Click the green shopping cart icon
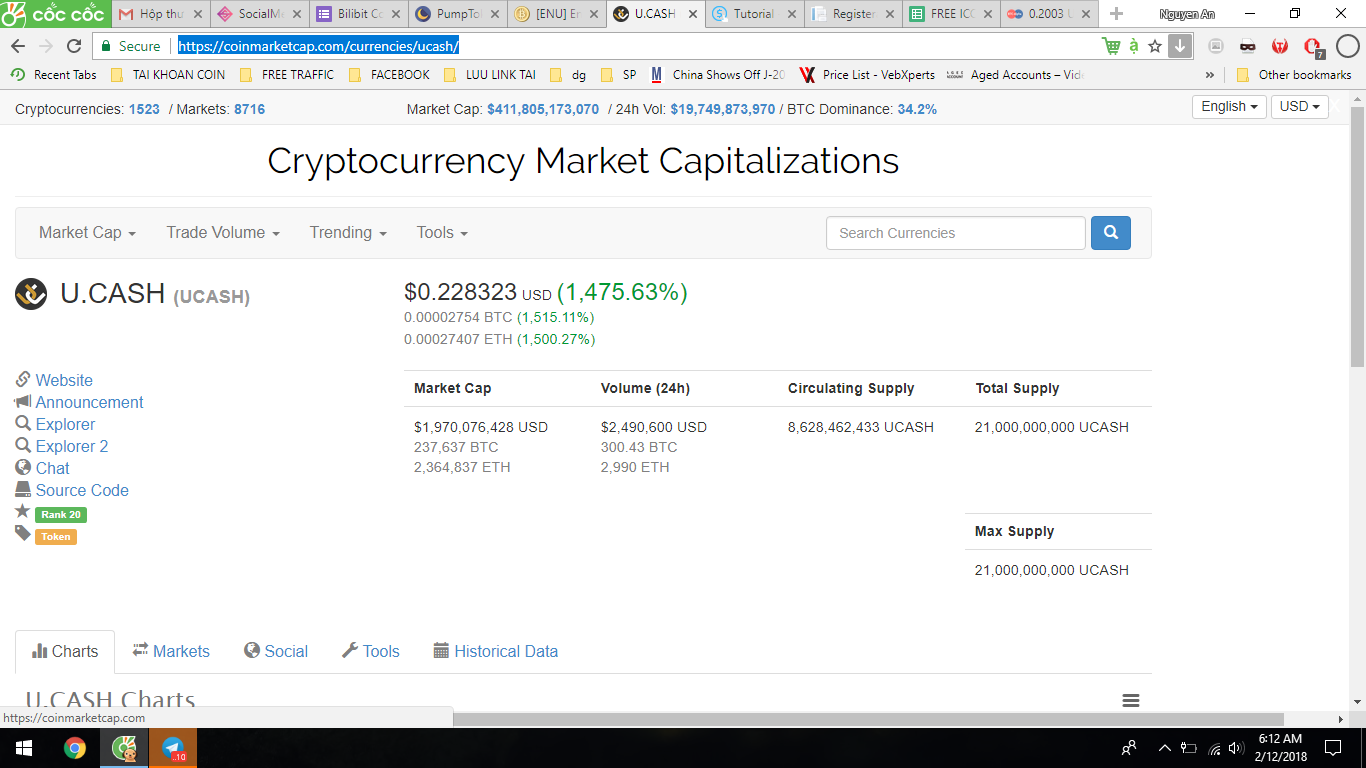This screenshot has height=768, width=1366. [x=1111, y=46]
